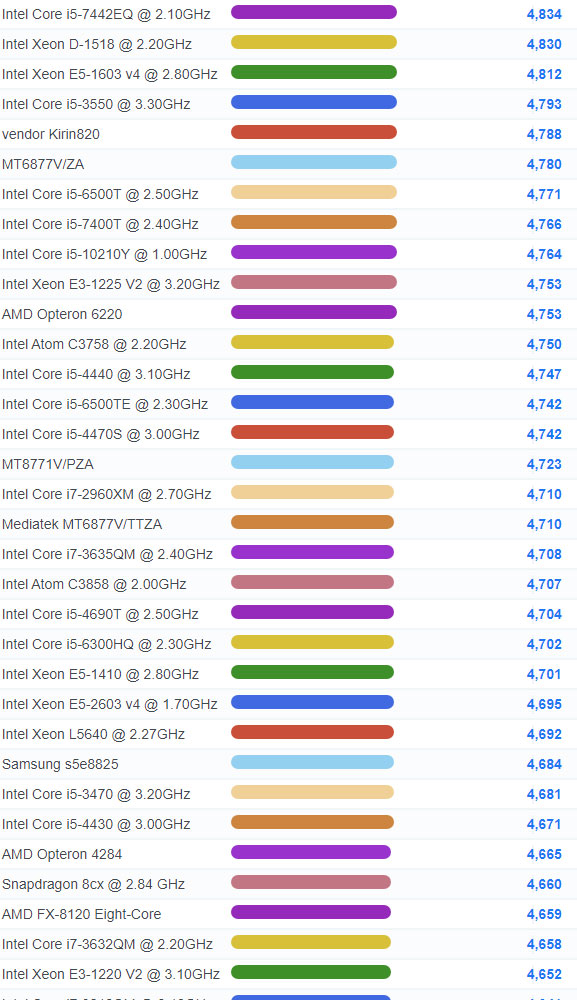The image size is (577, 1000).
Task: Open the Intel Core i5-7442EQ @ 2.10GHz link
Action: click(x=106, y=14)
